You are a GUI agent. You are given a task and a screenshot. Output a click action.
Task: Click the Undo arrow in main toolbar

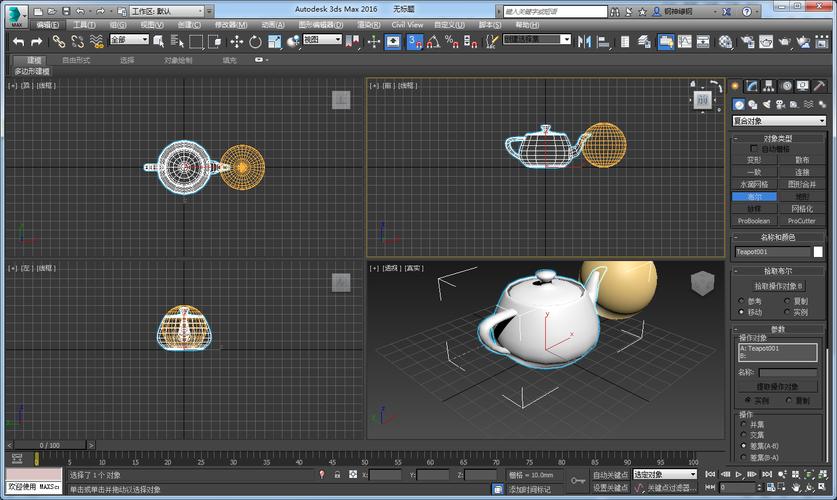(x=19, y=41)
